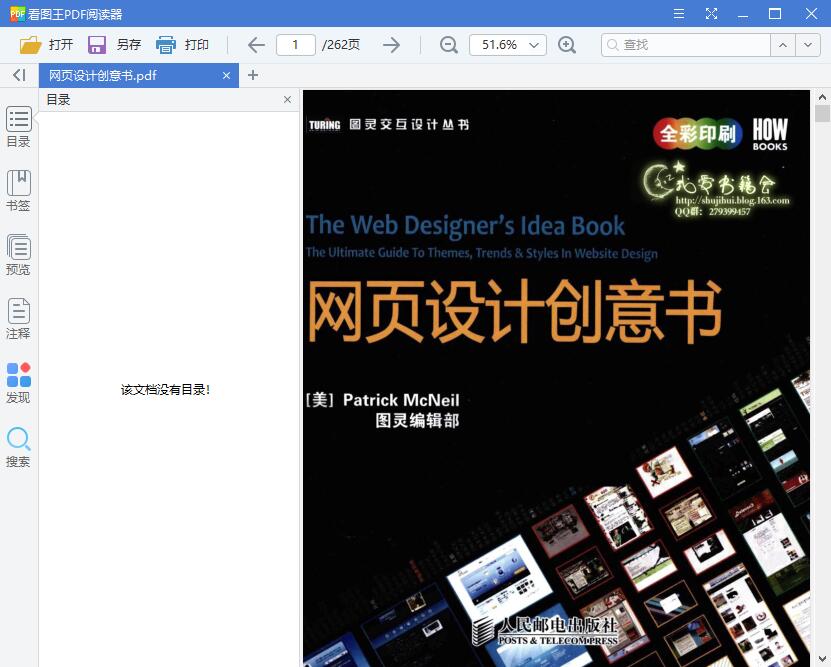Click the scrollbar down arrow
The height and width of the screenshot is (667, 831).
pos(822,659)
